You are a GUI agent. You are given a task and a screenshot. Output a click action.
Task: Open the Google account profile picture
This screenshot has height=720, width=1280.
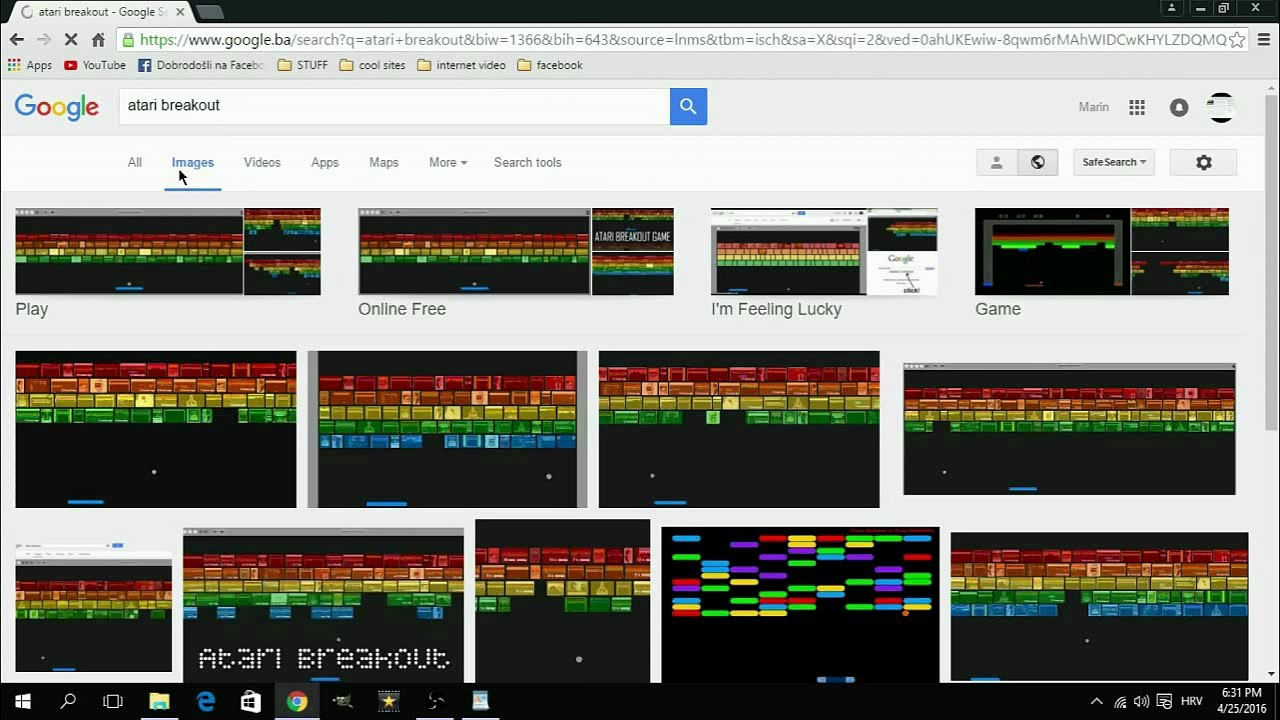tap(1221, 107)
